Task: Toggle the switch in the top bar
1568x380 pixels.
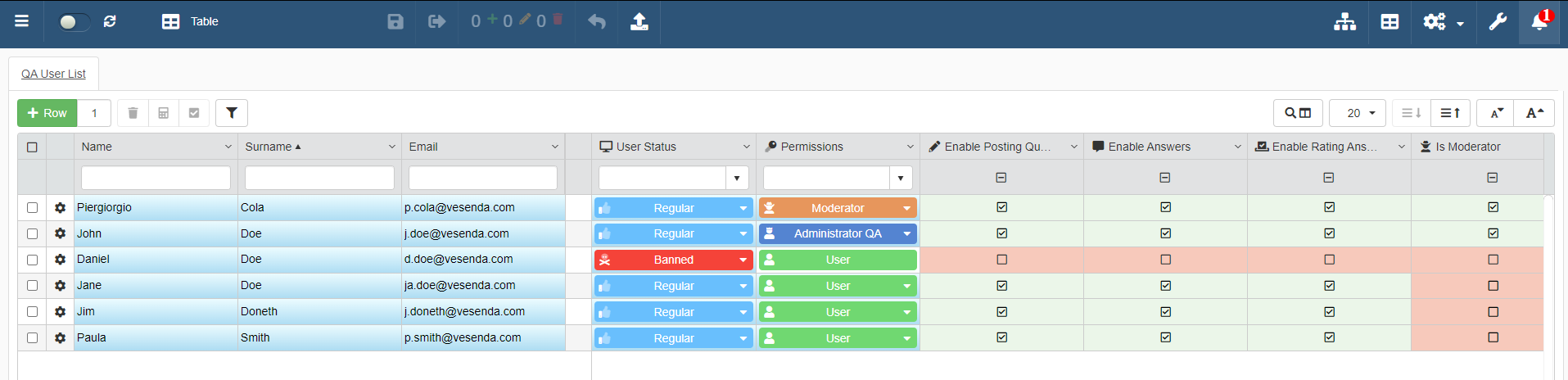Action: click(x=73, y=21)
